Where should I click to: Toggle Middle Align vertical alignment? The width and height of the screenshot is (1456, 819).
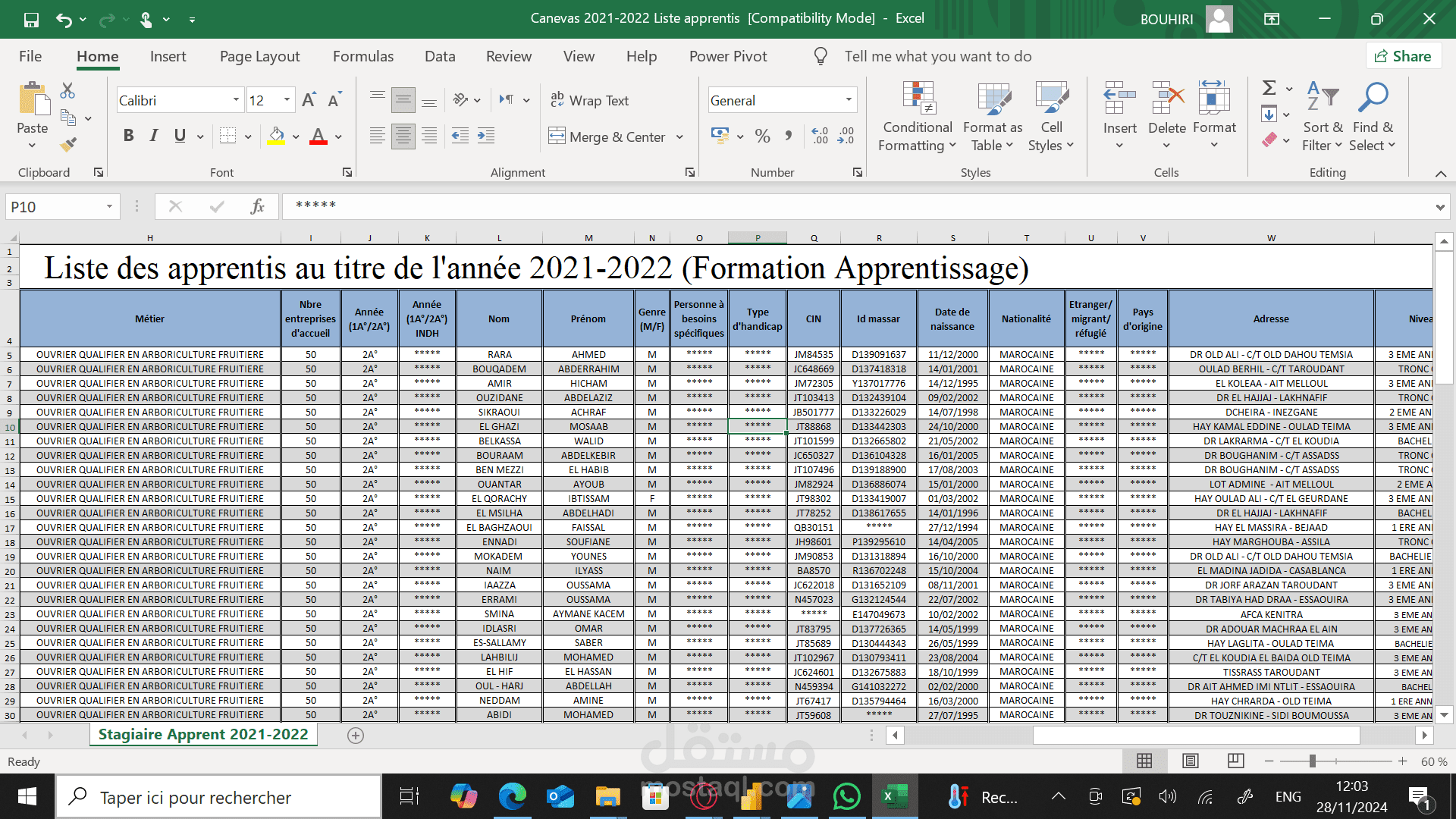[x=403, y=100]
